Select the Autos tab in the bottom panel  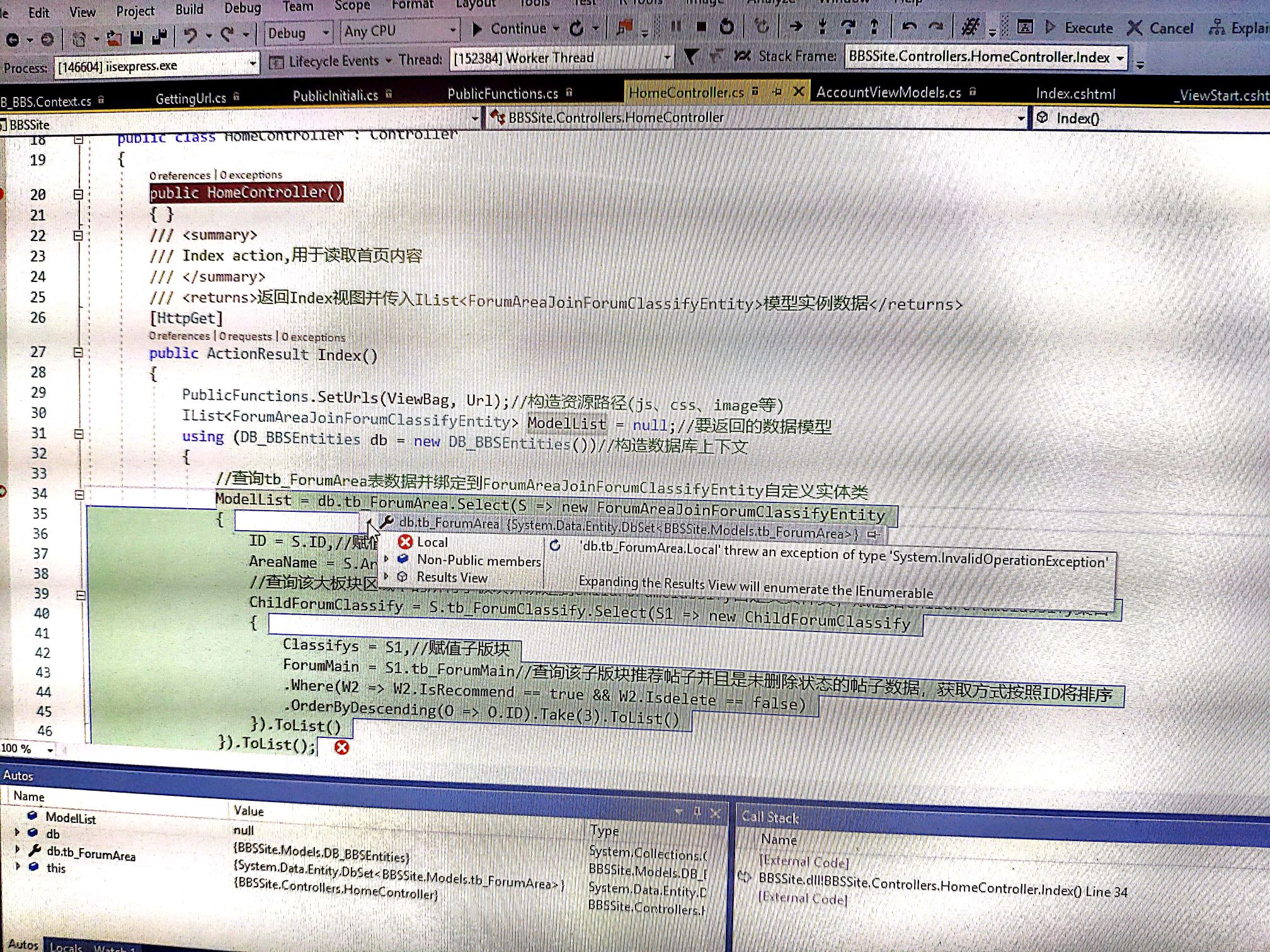[23, 944]
